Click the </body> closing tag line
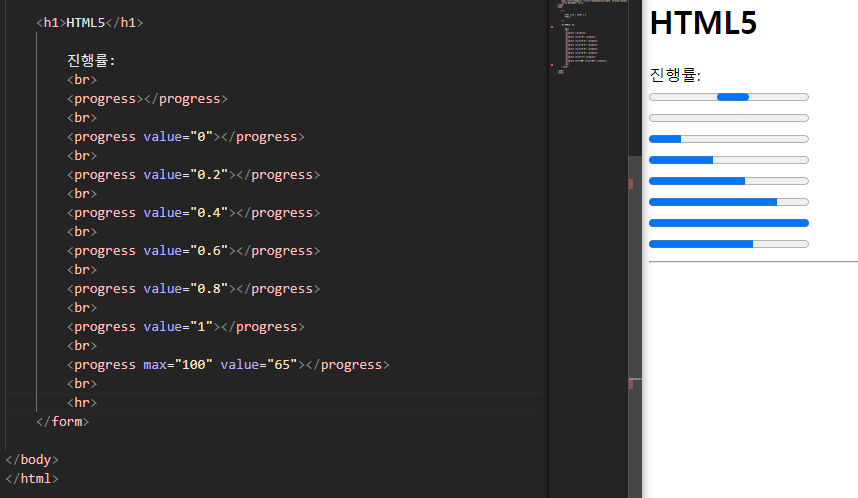Image resolution: width=858 pixels, height=498 pixels. [32, 460]
